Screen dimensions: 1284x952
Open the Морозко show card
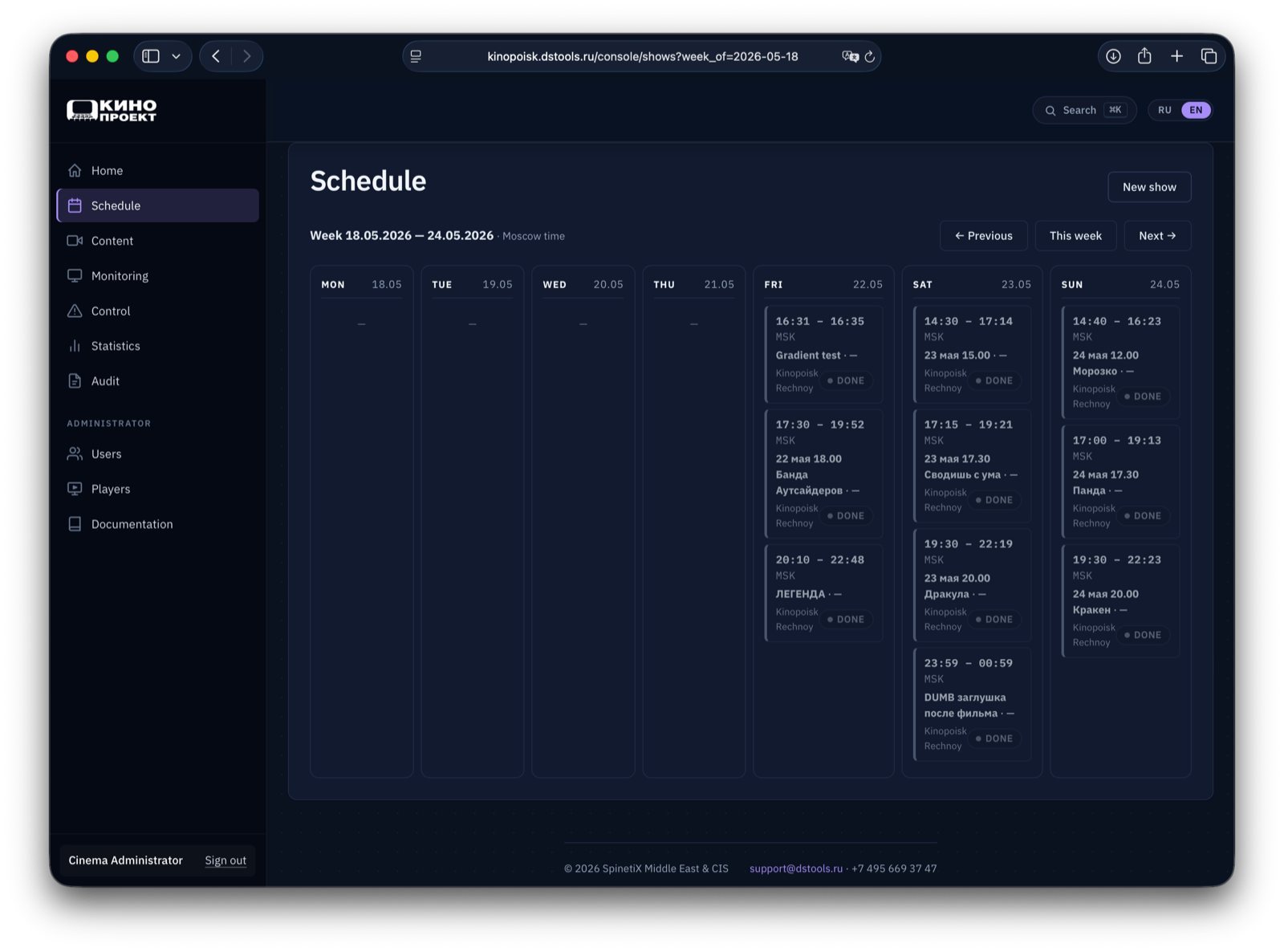coord(1120,362)
